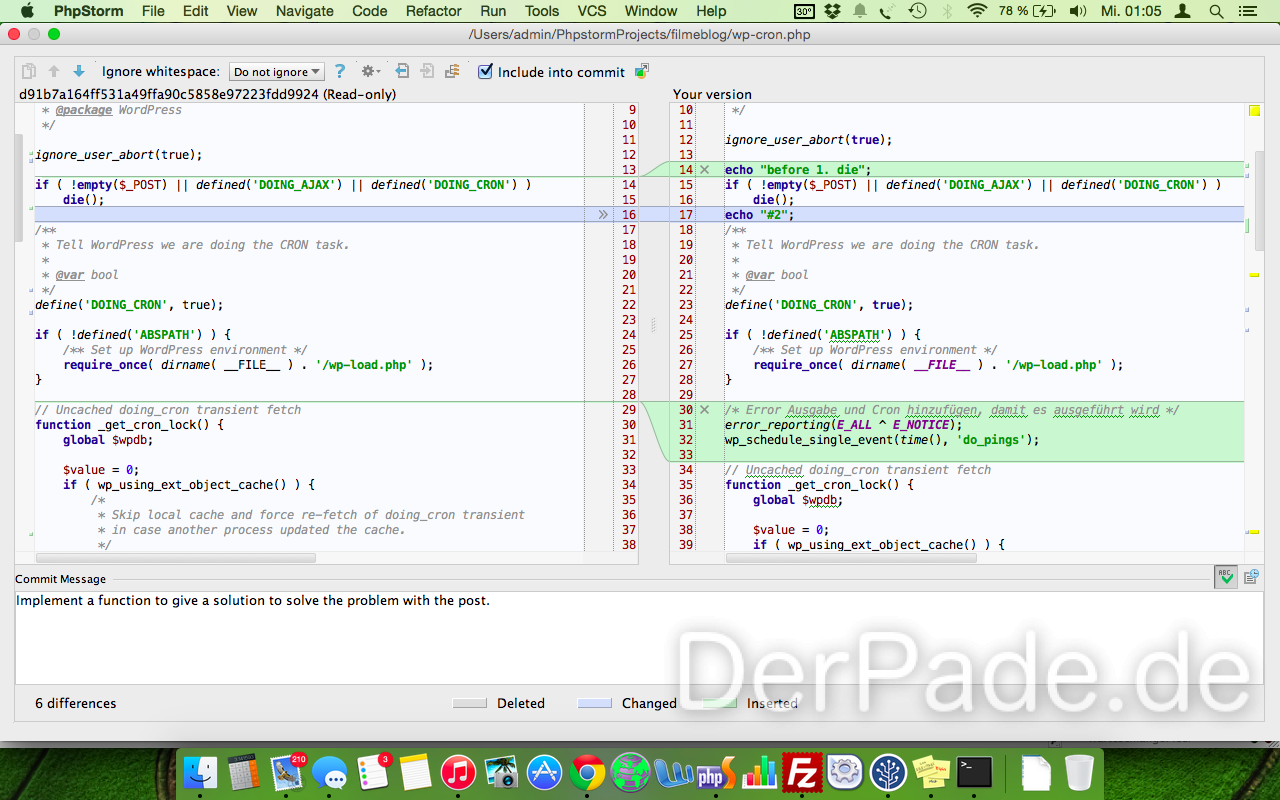Revert inserted echo "before 1. die" line with X
This screenshot has width=1280, height=800.
(x=705, y=170)
